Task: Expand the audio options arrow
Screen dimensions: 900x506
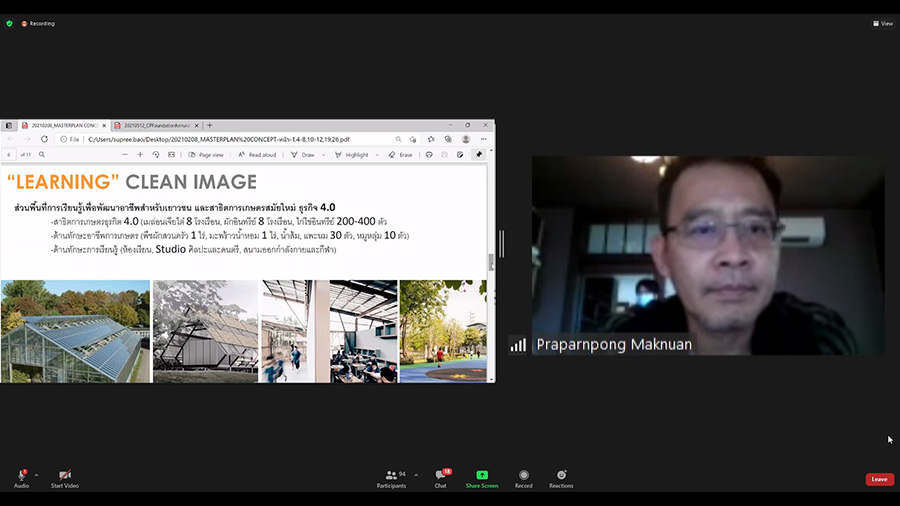Action: 37,475
